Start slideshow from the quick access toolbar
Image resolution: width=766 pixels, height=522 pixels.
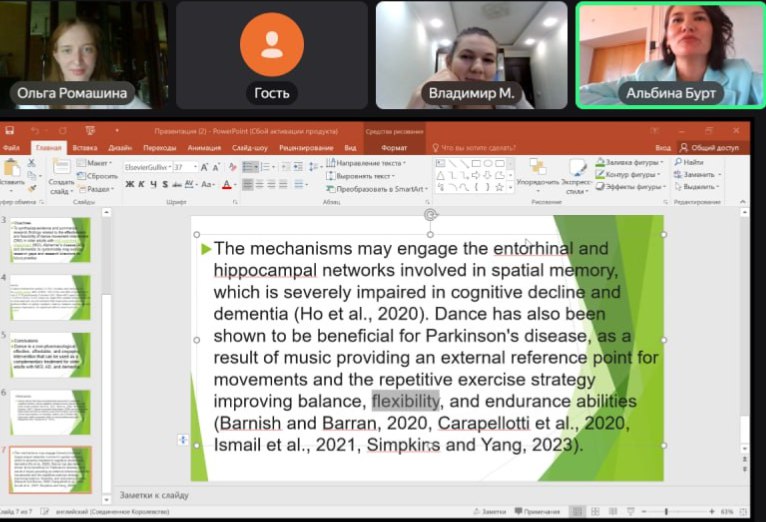coord(90,131)
